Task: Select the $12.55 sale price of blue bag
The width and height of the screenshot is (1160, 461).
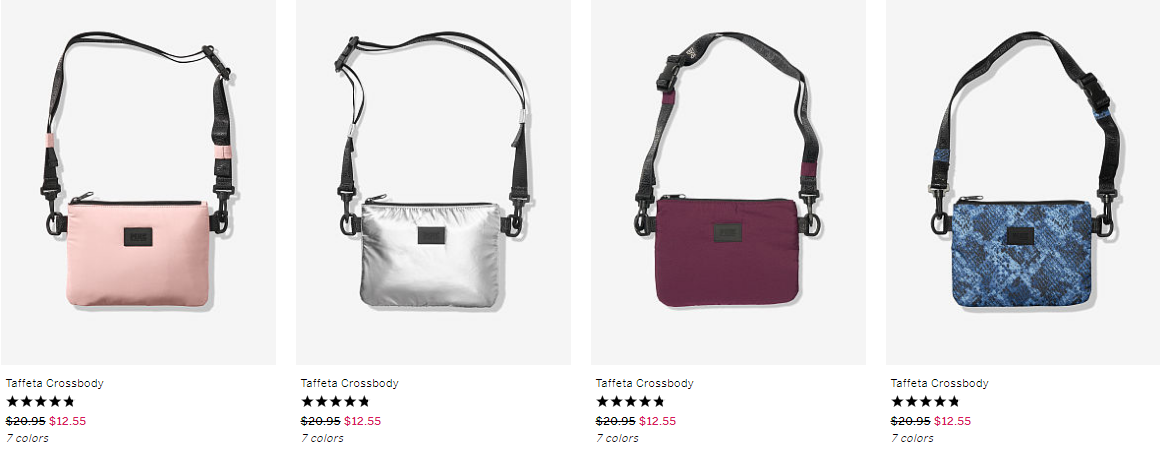Action: [x=953, y=421]
